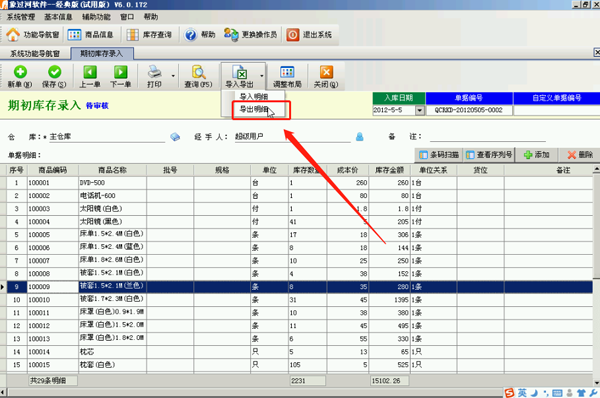Click soft keyboard icon in IME bar
Image resolution: width=600 pixels, height=398 pixels.
[558, 393]
